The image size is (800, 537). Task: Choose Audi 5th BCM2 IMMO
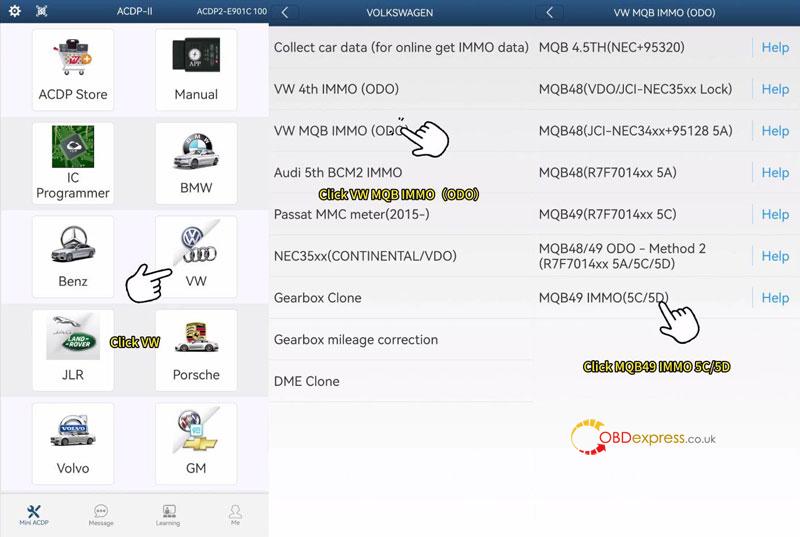click(x=401, y=172)
